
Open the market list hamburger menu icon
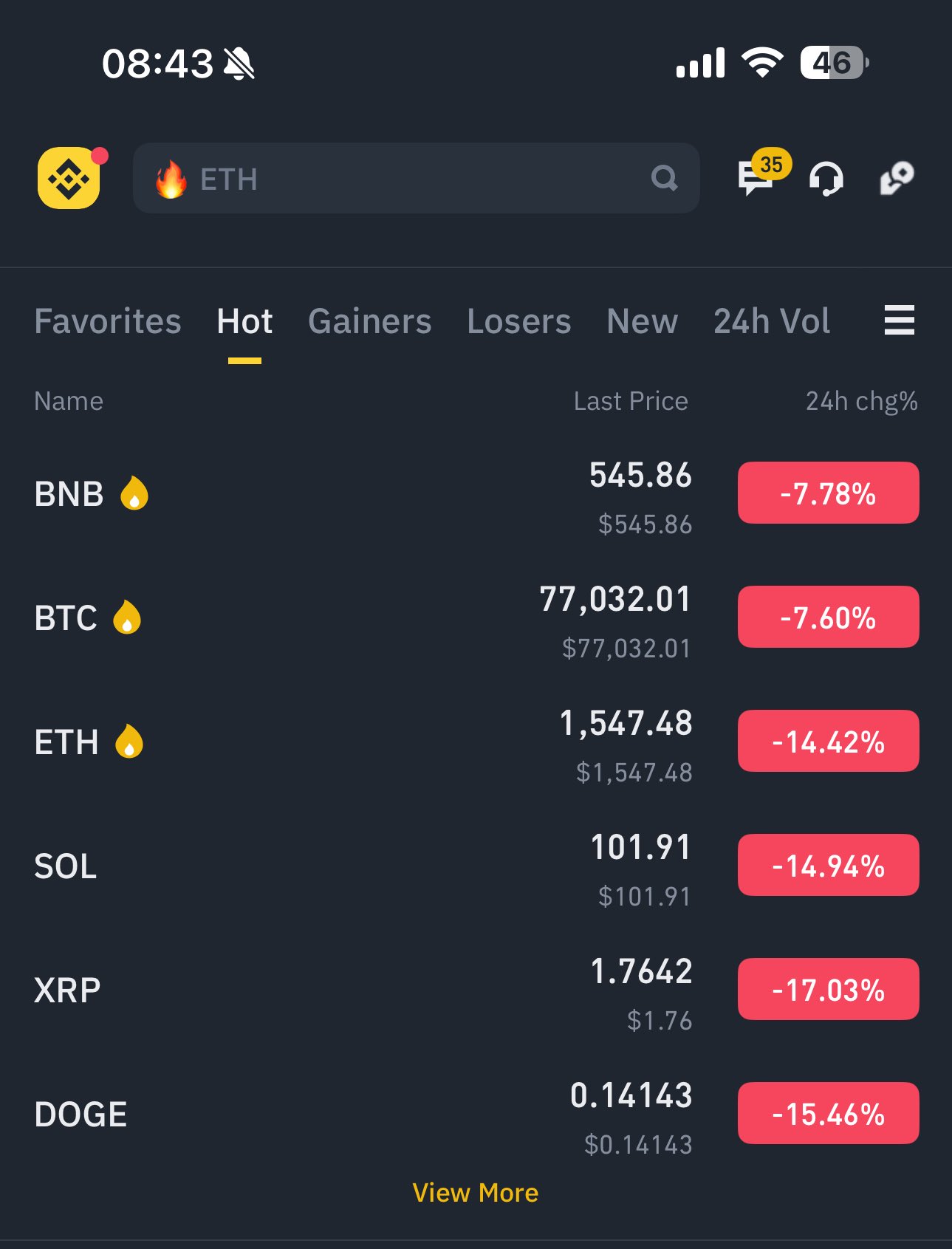(x=899, y=321)
